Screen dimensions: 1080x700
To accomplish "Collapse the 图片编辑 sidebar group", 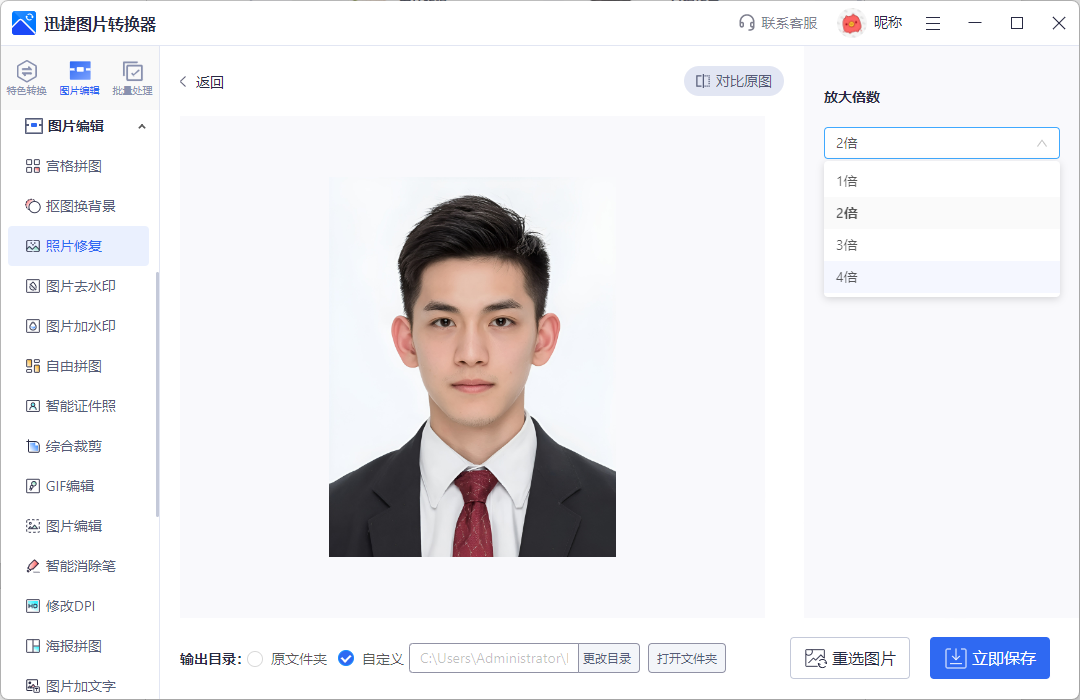I will pos(142,126).
